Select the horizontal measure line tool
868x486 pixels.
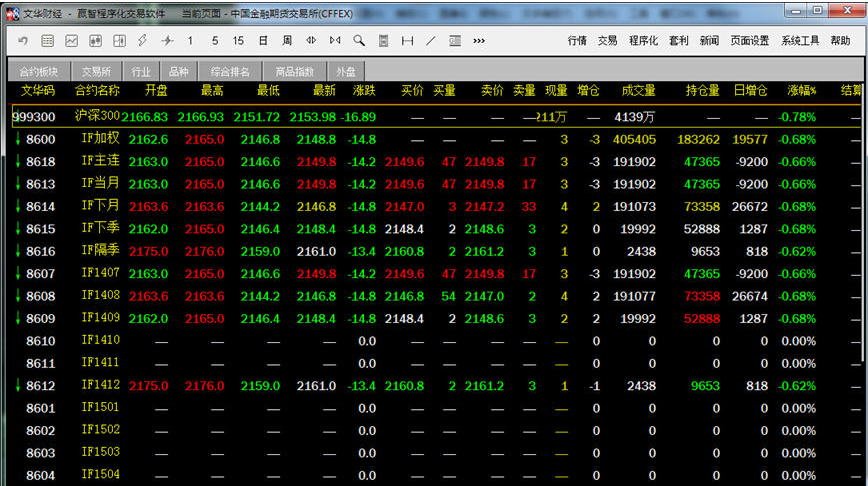point(407,41)
